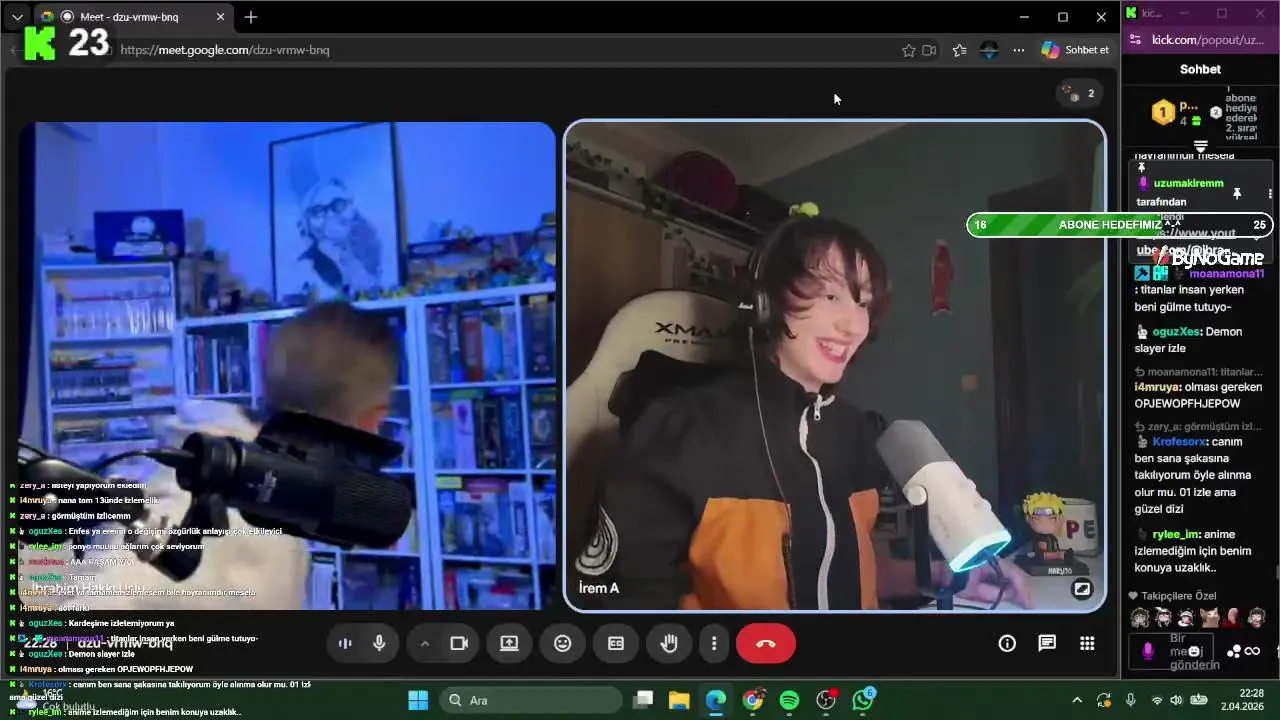This screenshot has width=1280, height=720.
Task: Open Copilot Sohbet et button
Action: tap(1076, 50)
